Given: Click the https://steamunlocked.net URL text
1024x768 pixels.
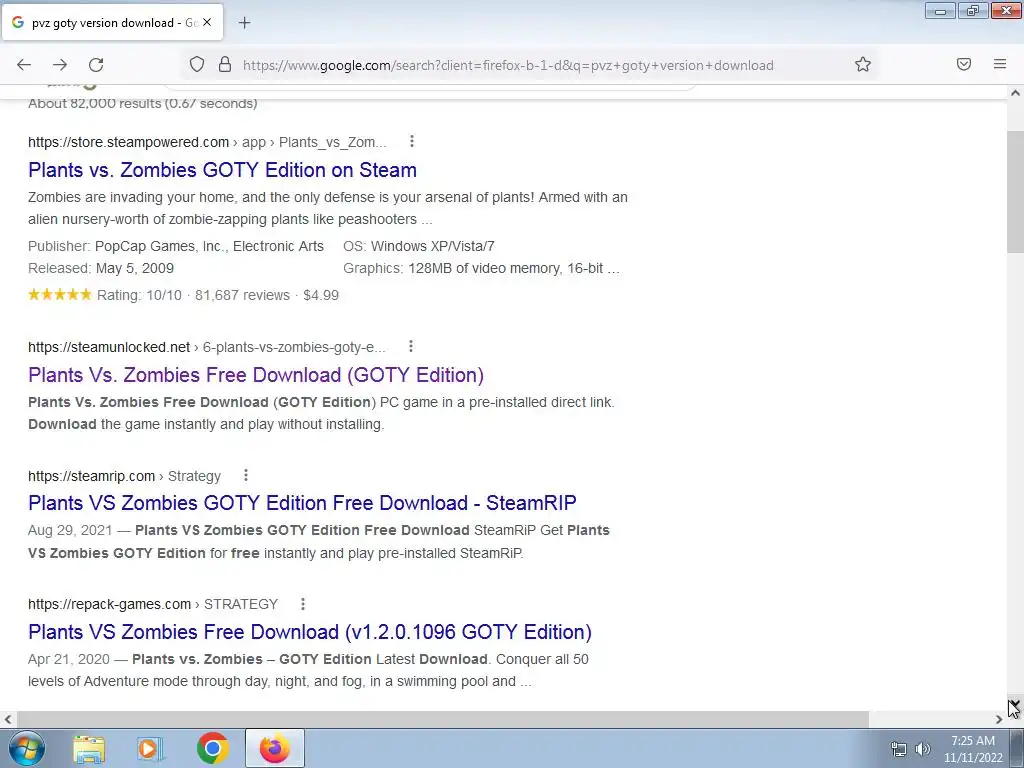Looking at the screenshot, I should coord(109,347).
